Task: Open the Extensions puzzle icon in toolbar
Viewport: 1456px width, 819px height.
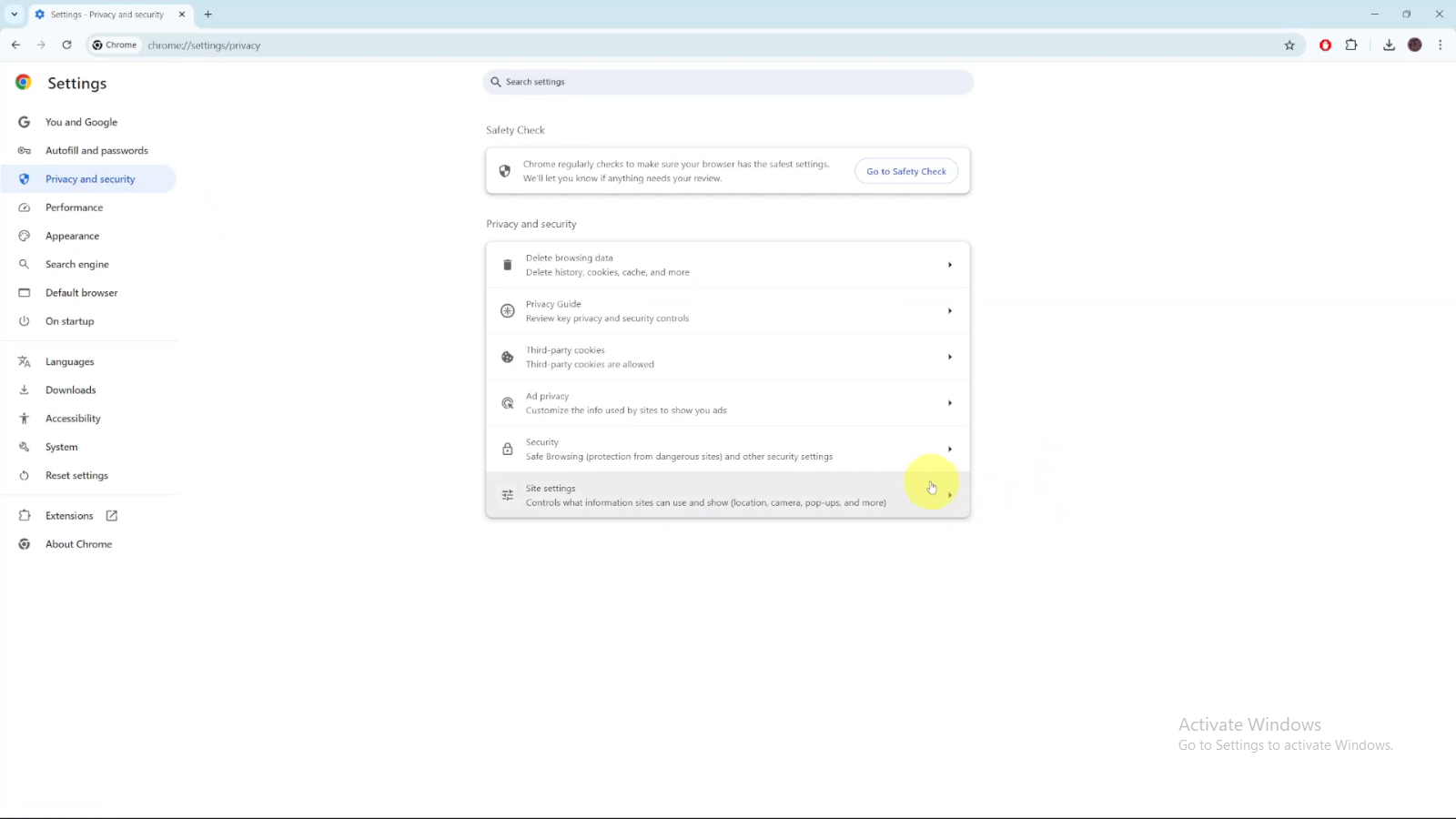Action: click(x=1351, y=45)
